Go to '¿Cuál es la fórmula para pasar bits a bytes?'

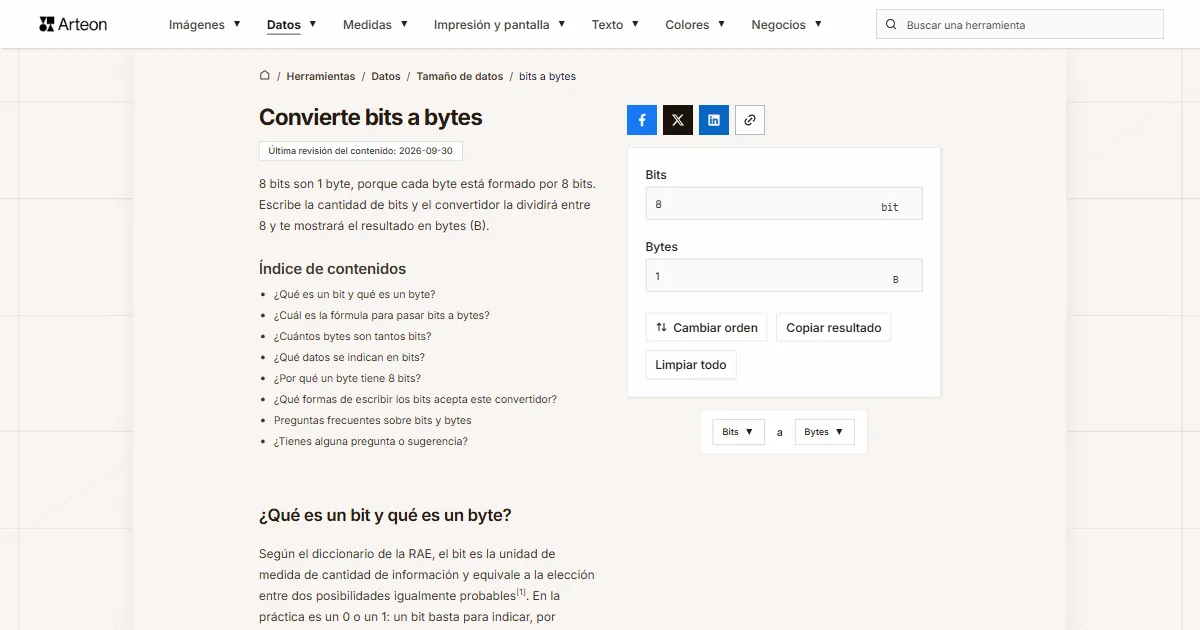click(382, 315)
